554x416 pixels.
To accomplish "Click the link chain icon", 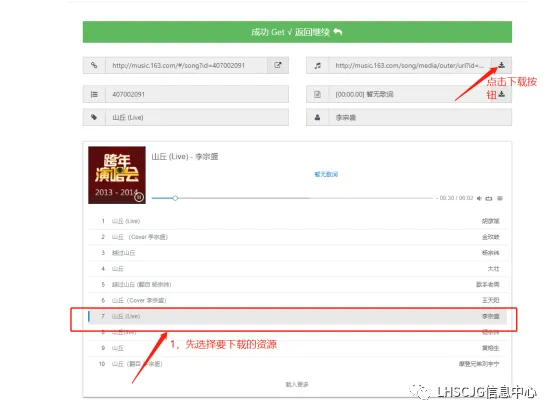I will (94, 65).
